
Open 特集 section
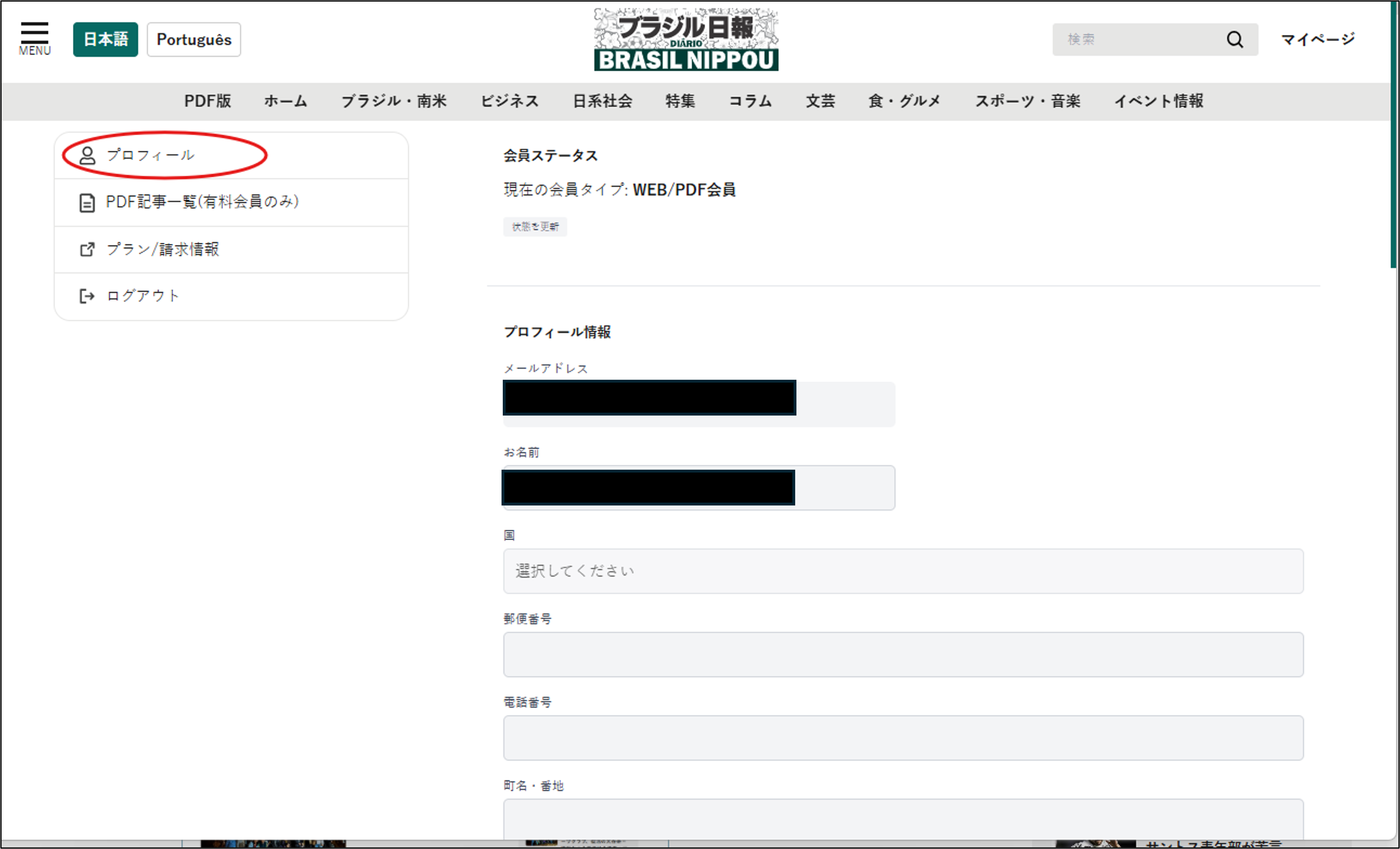[680, 101]
